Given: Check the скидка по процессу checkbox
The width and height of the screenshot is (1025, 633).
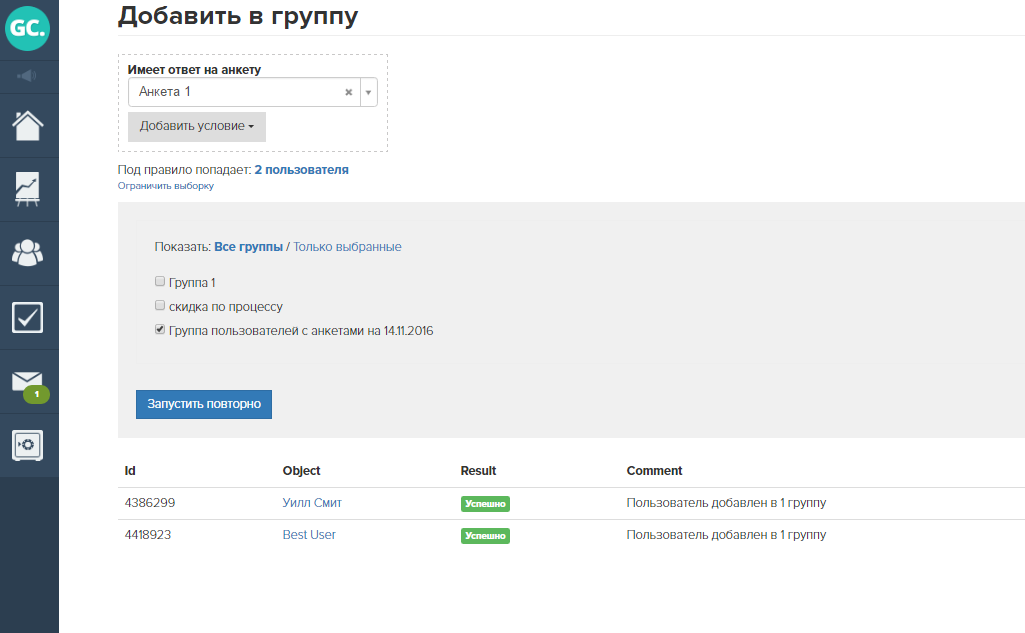Looking at the screenshot, I should (160, 305).
